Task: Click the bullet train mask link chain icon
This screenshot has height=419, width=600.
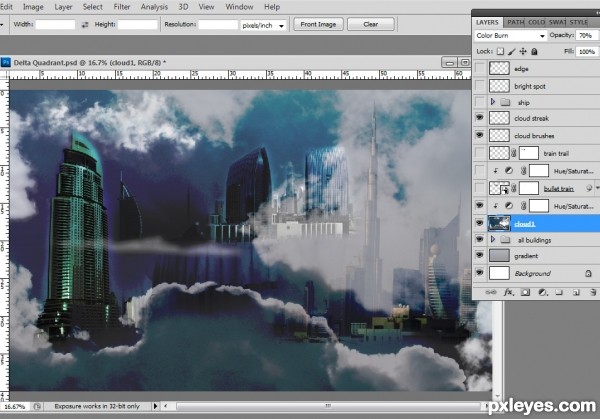Action: pyautogui.click(x=514, y=188)
